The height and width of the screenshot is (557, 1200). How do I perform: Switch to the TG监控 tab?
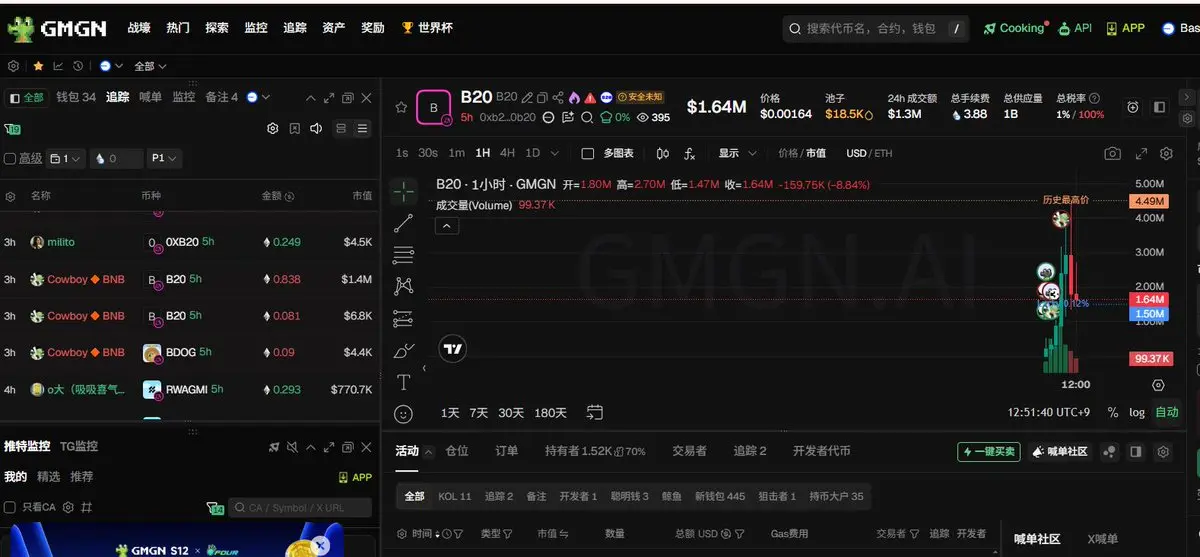(x=79, y=446)
